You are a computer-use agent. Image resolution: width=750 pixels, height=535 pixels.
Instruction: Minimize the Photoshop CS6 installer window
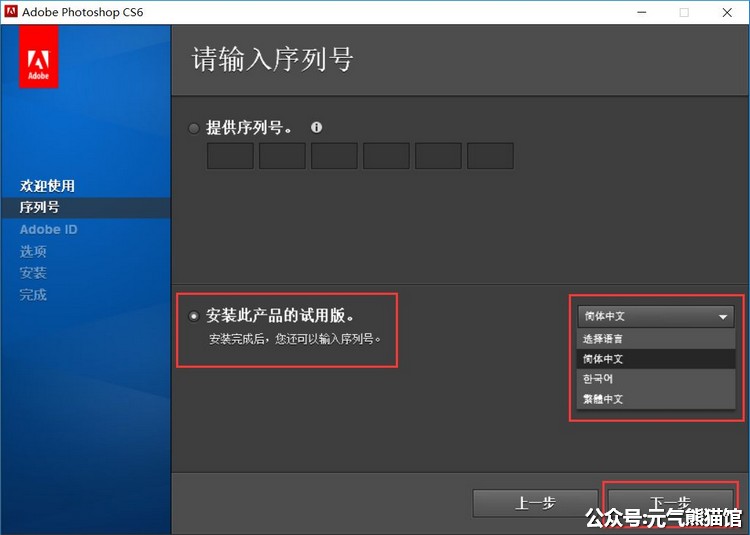point(638,12)
